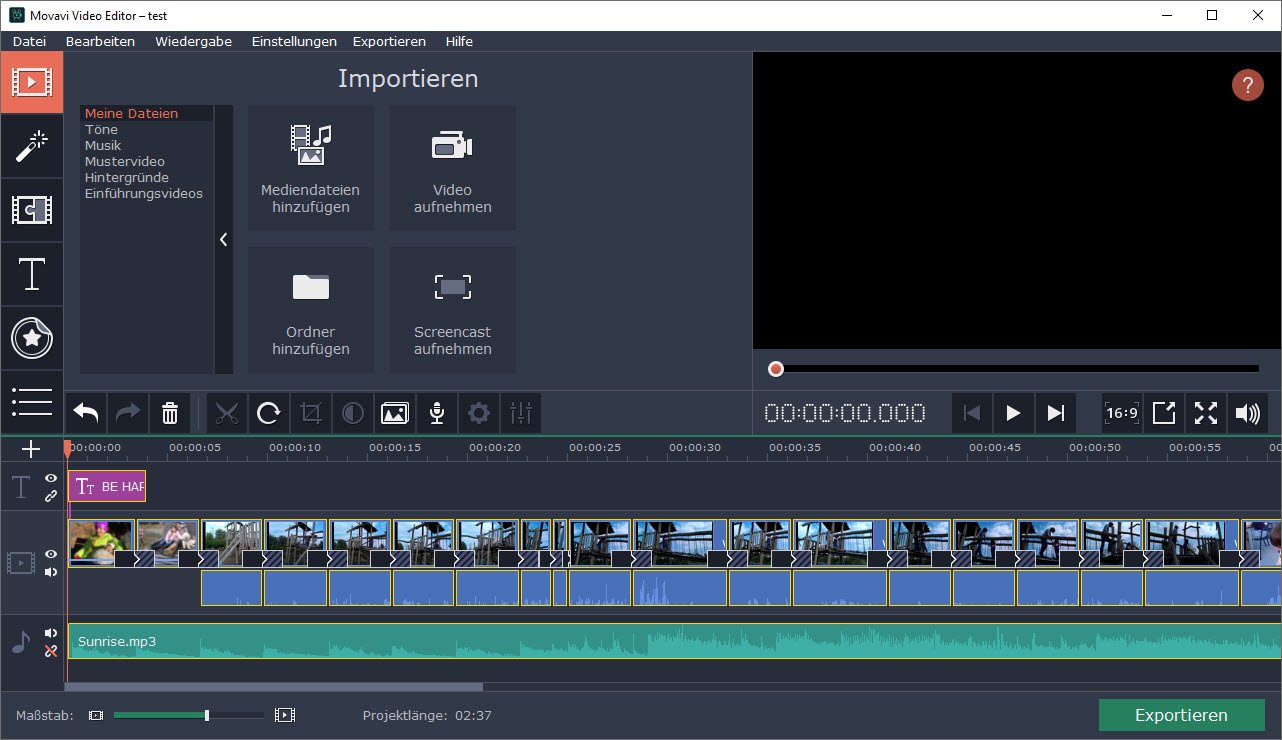This screenshot has width=1282, height=740.
Task: Delete selected clip with trash icon
Action: click(x=170, y=413)
